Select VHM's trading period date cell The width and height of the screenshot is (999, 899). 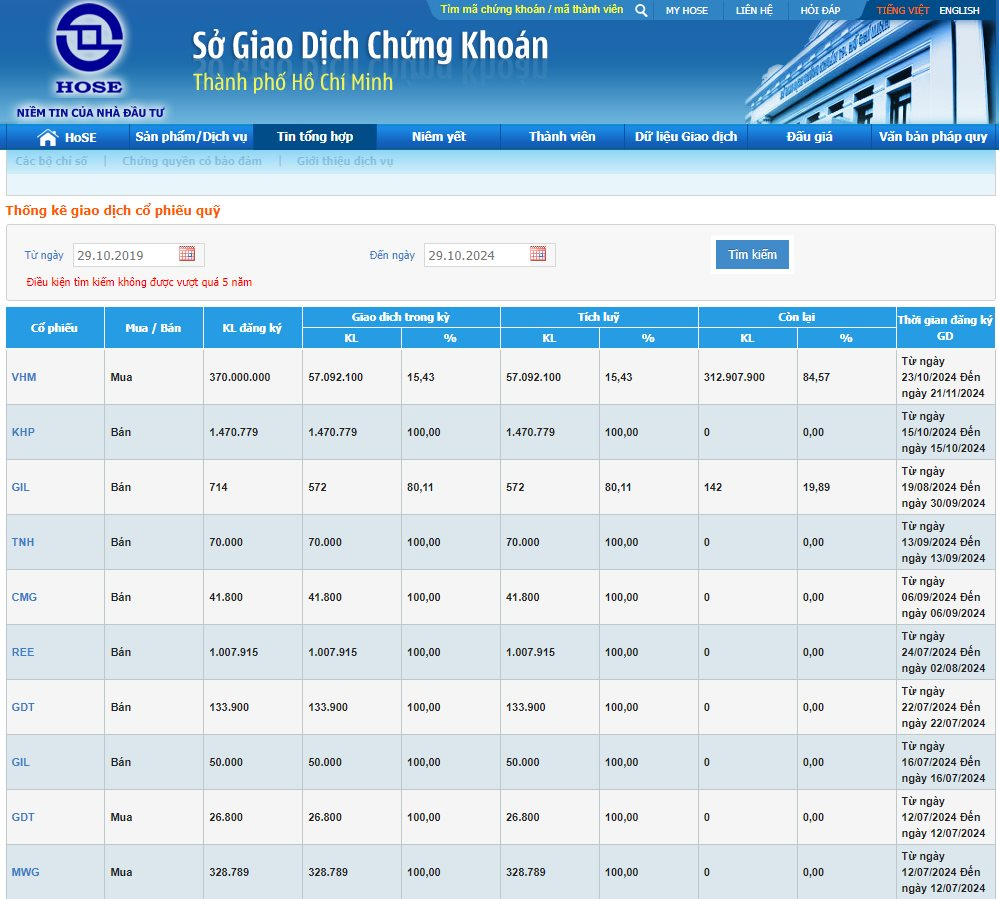pyautogui.click(x=945, y=377)
